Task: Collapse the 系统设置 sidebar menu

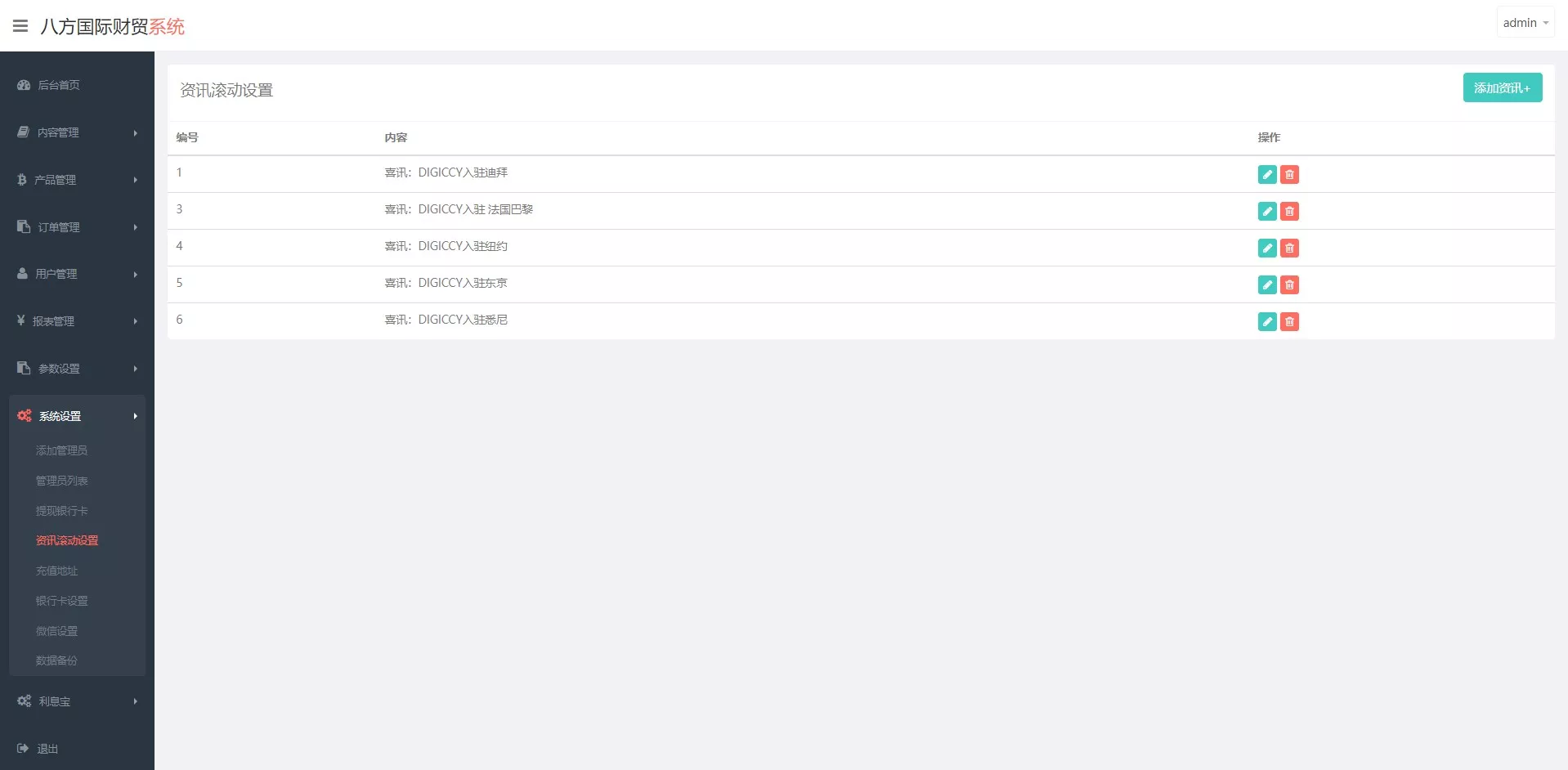Action: pos(77,416)
